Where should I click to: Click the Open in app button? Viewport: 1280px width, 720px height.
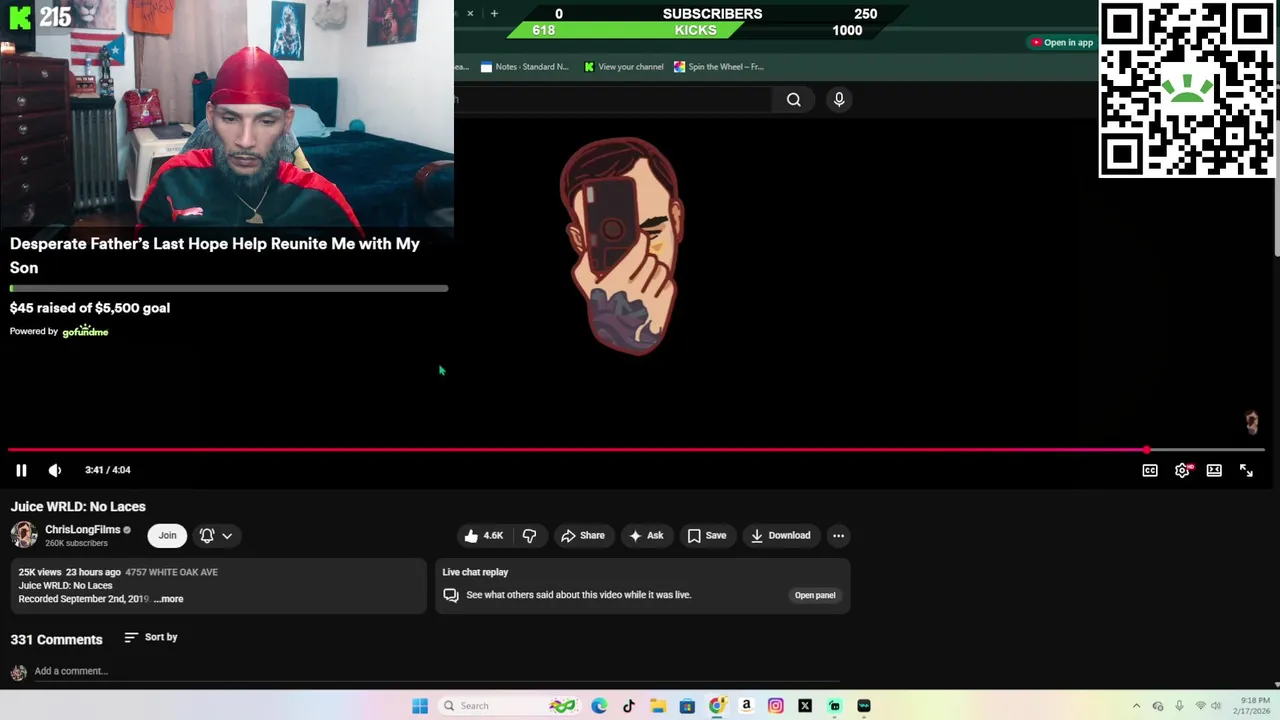pos(1062,42)
